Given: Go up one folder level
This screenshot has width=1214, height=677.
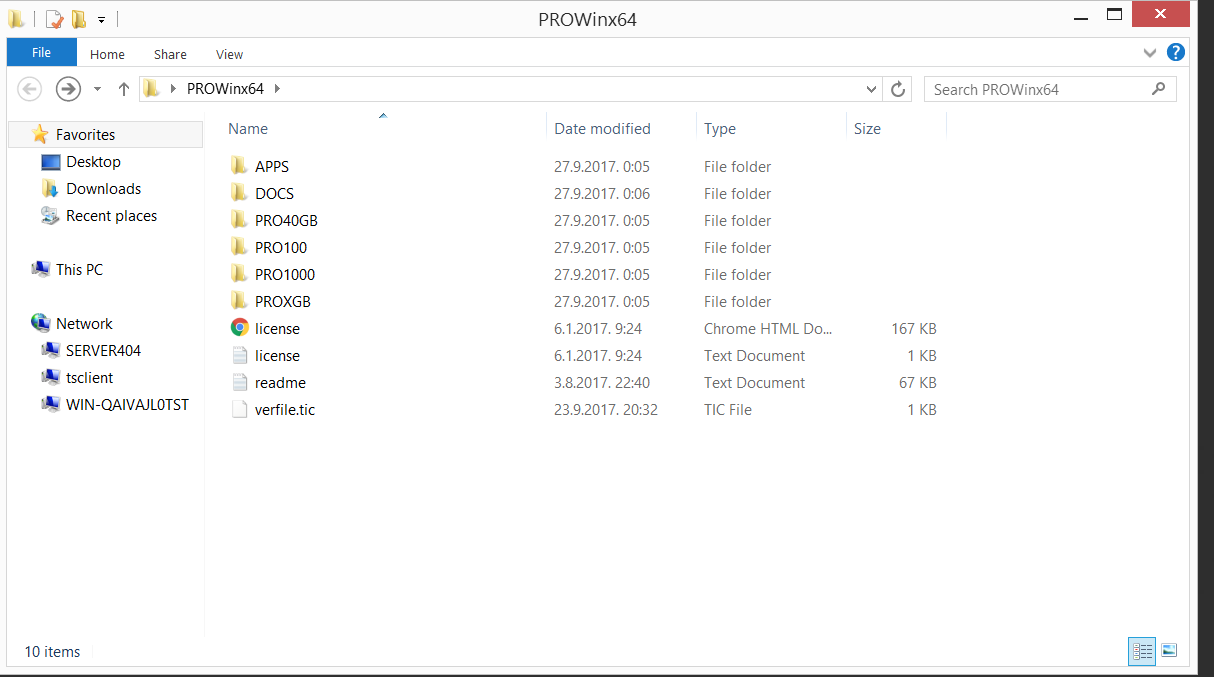Looking at the screenshot, I should pos(124,89).
